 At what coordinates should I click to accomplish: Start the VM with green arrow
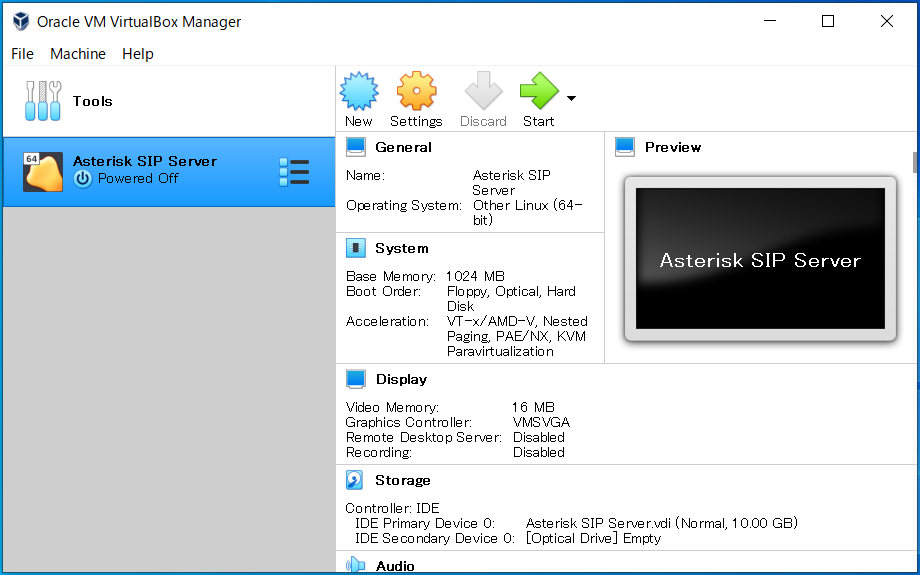click(539, 91)
